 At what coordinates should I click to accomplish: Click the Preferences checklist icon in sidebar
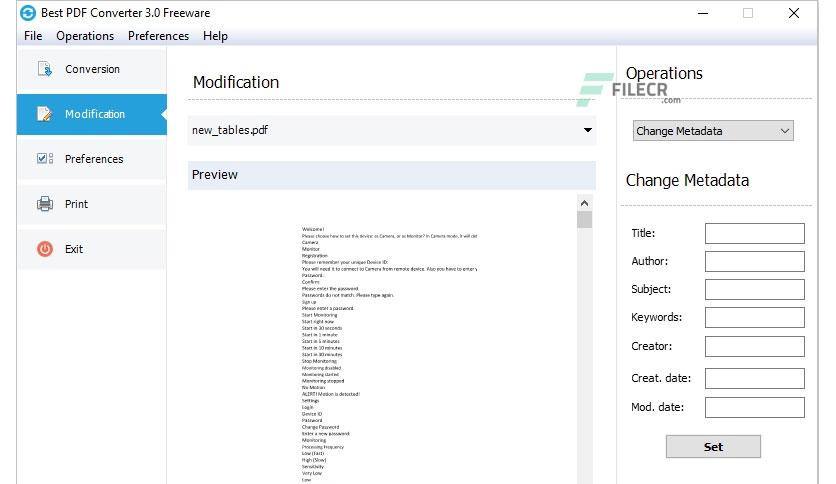[x=45, y=158]
